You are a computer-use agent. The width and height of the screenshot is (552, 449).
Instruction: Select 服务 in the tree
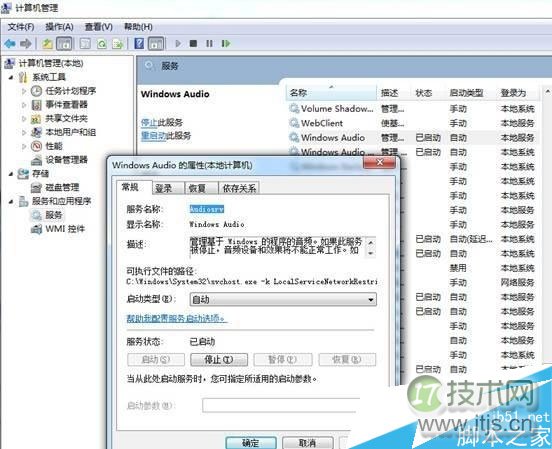[x=54, y=215]
